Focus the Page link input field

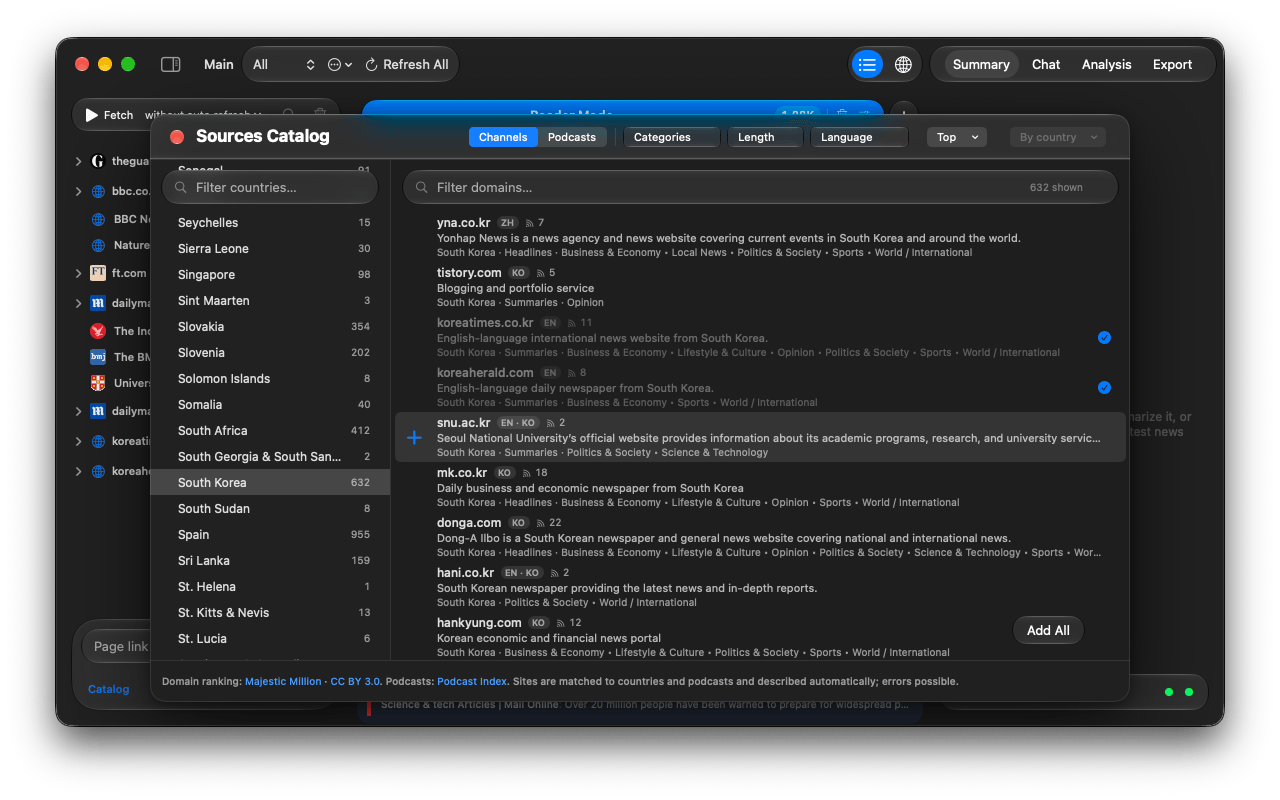118,647
